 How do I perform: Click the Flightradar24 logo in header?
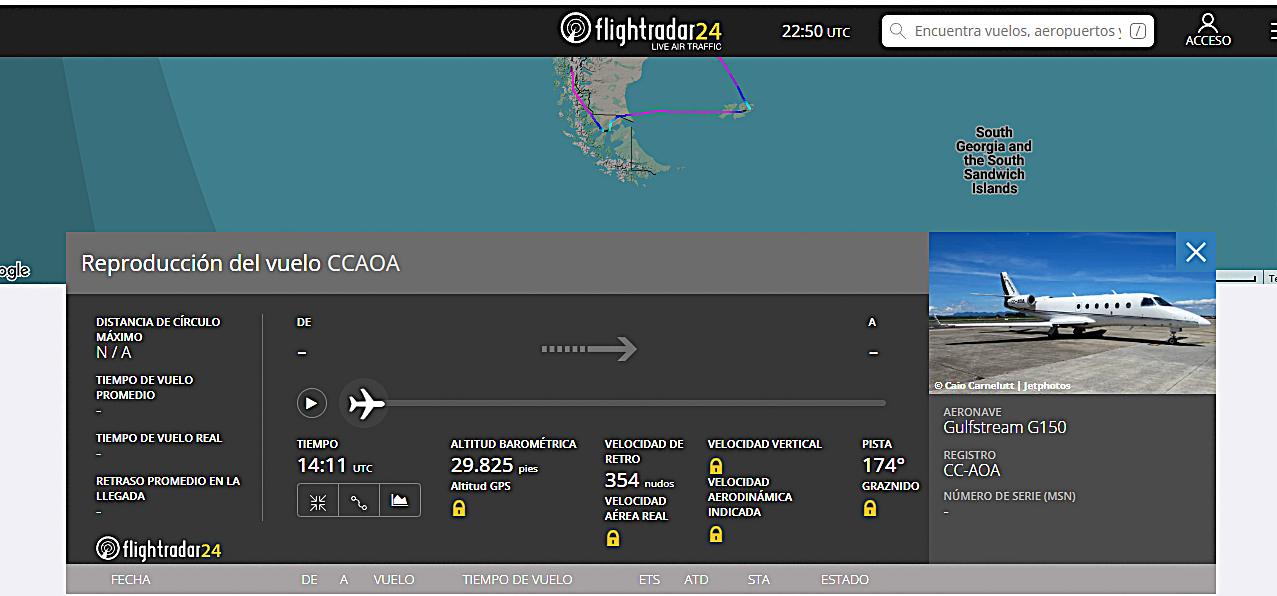pos(640,30)
